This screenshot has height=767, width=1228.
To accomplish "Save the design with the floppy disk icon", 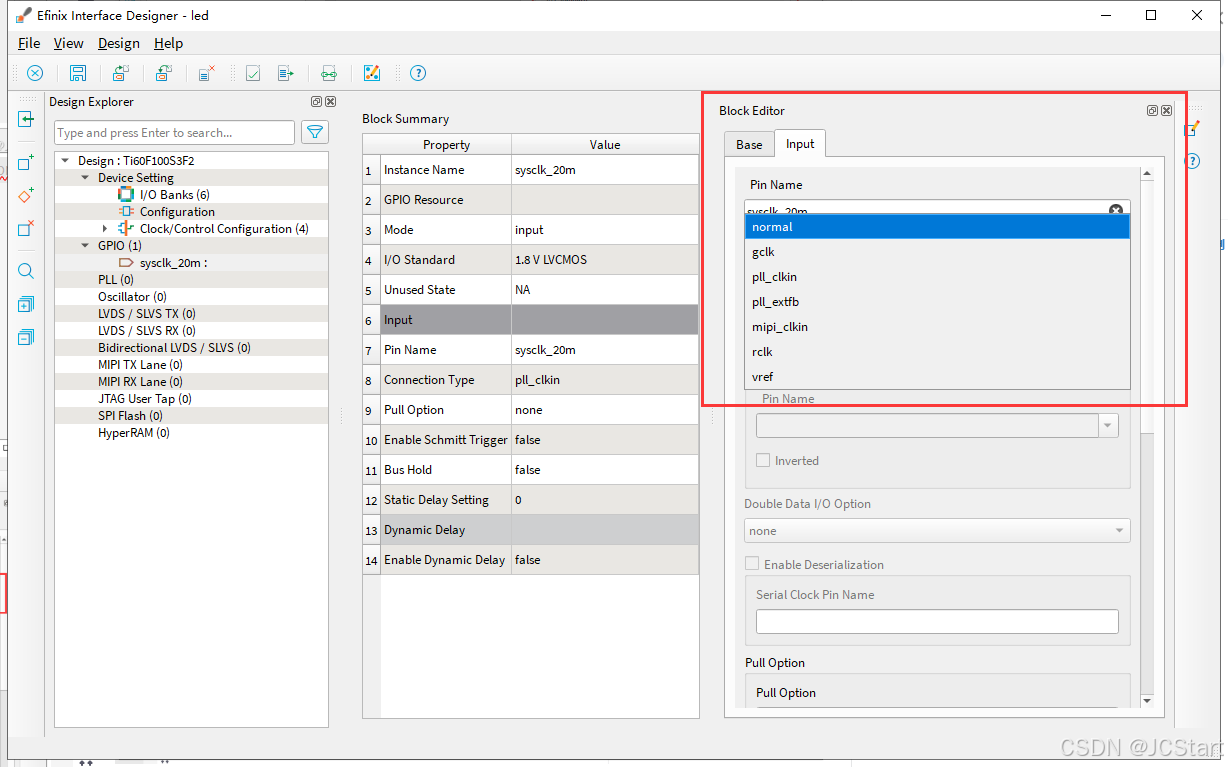I will tap(78, 73).
